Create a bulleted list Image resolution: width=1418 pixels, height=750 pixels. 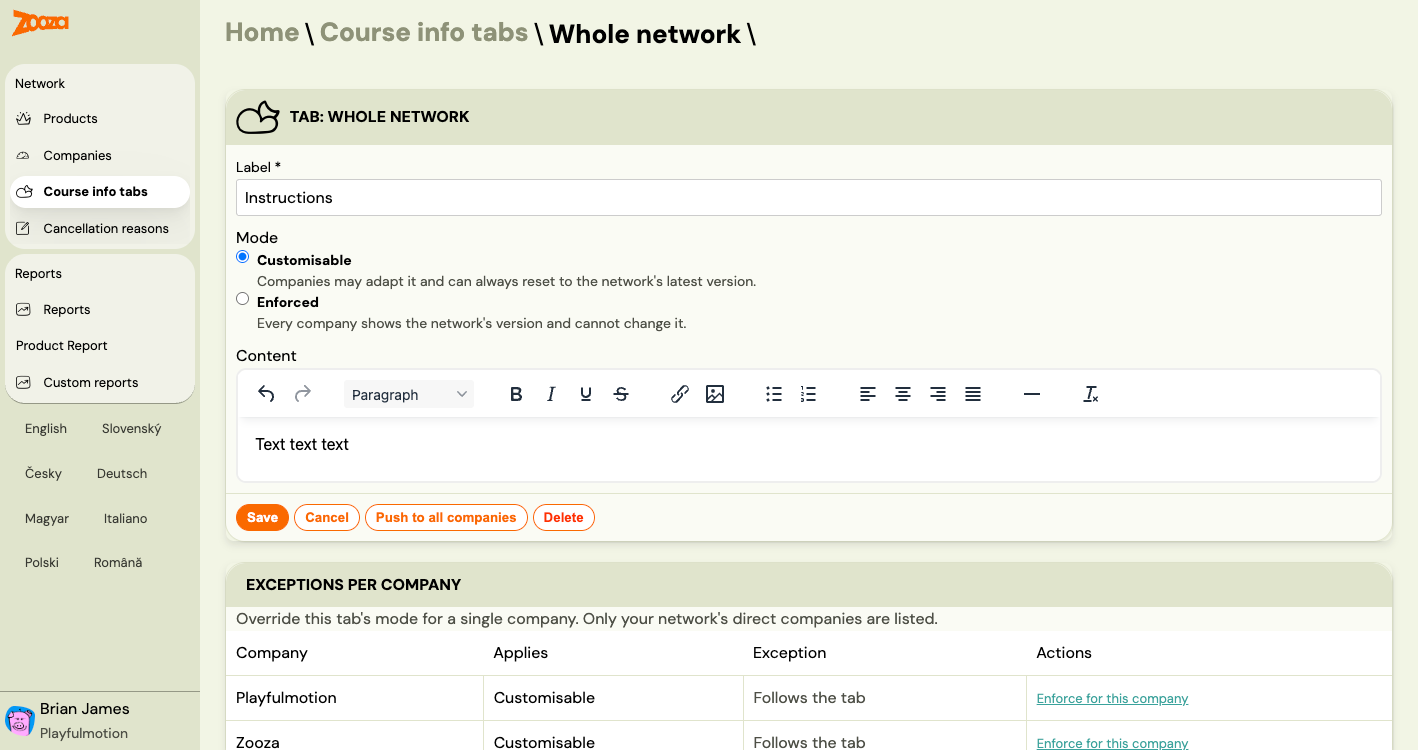click(x=774, y=394)
